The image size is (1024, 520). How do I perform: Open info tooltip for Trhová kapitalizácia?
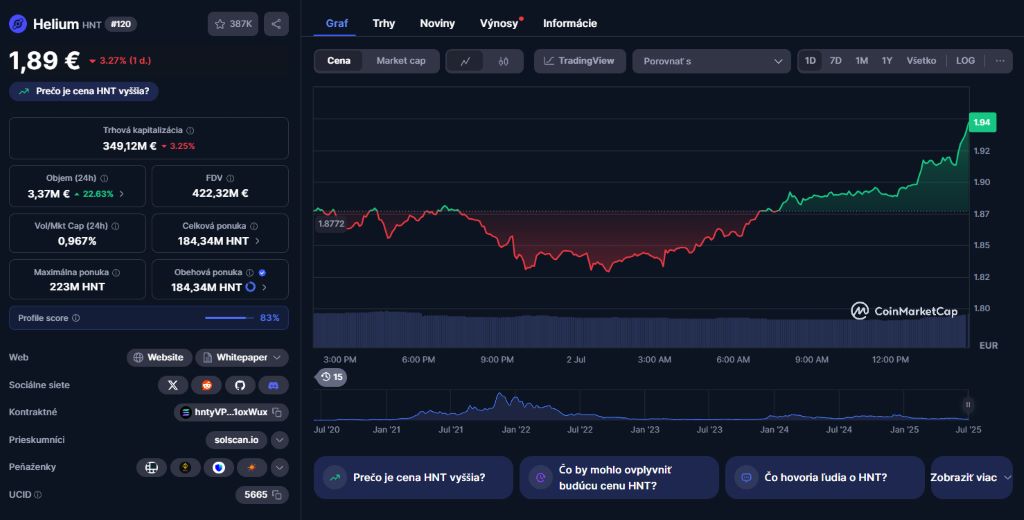pyautogui.click(x=190, y=131)
